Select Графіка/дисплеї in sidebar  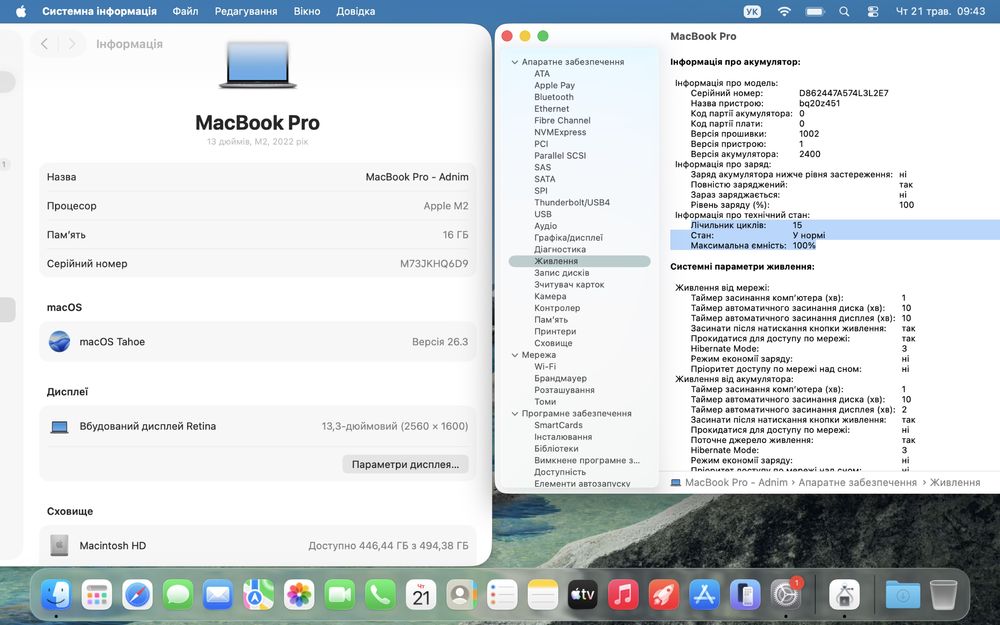pos(568,238)
